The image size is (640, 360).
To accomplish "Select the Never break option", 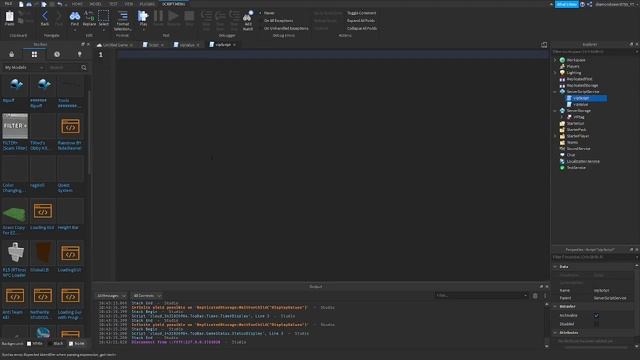I will [x=269, y=13].
